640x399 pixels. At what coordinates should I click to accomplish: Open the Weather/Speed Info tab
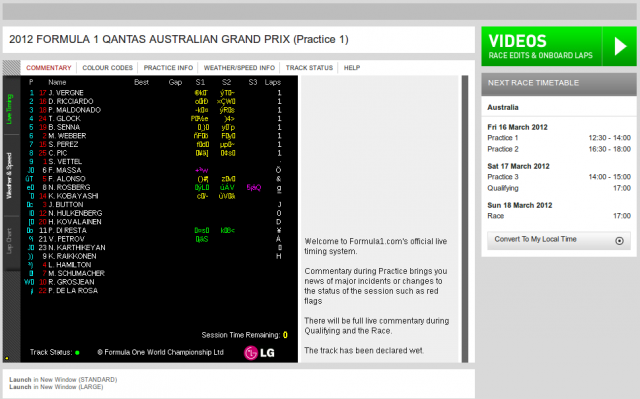(x=239, y=68)
